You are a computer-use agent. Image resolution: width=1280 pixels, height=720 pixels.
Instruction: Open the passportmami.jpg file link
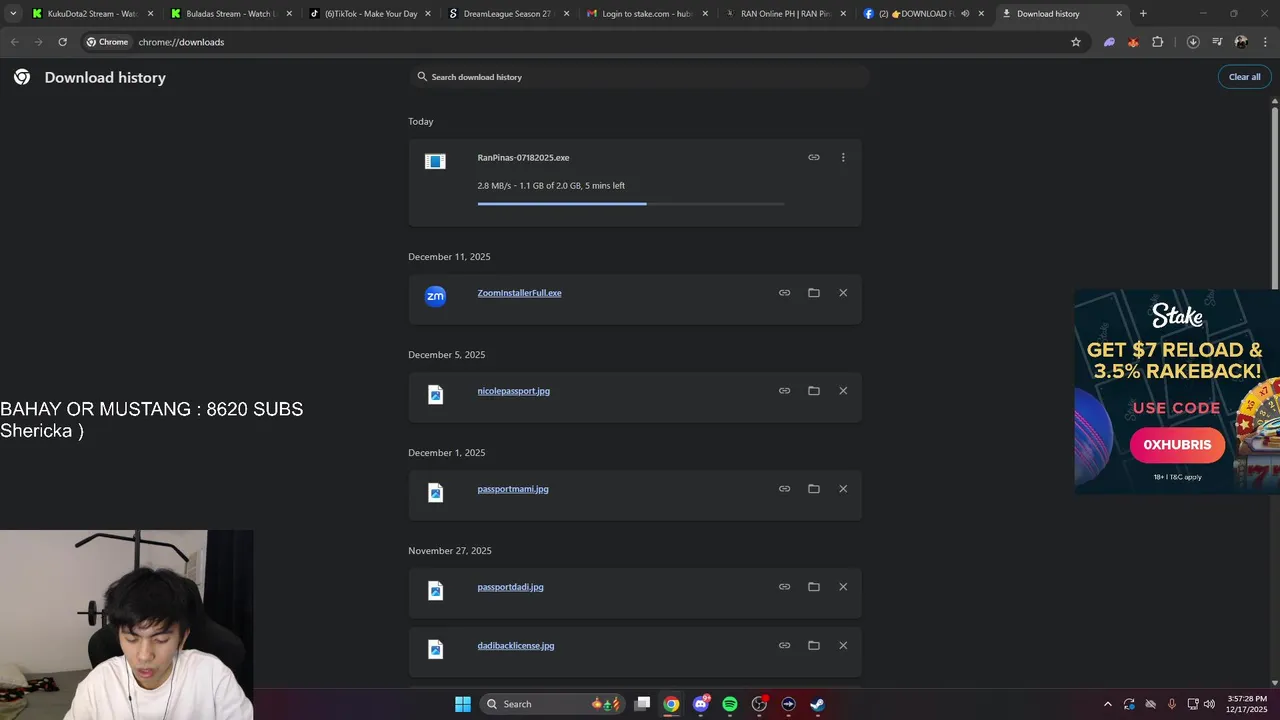point(513,489)
